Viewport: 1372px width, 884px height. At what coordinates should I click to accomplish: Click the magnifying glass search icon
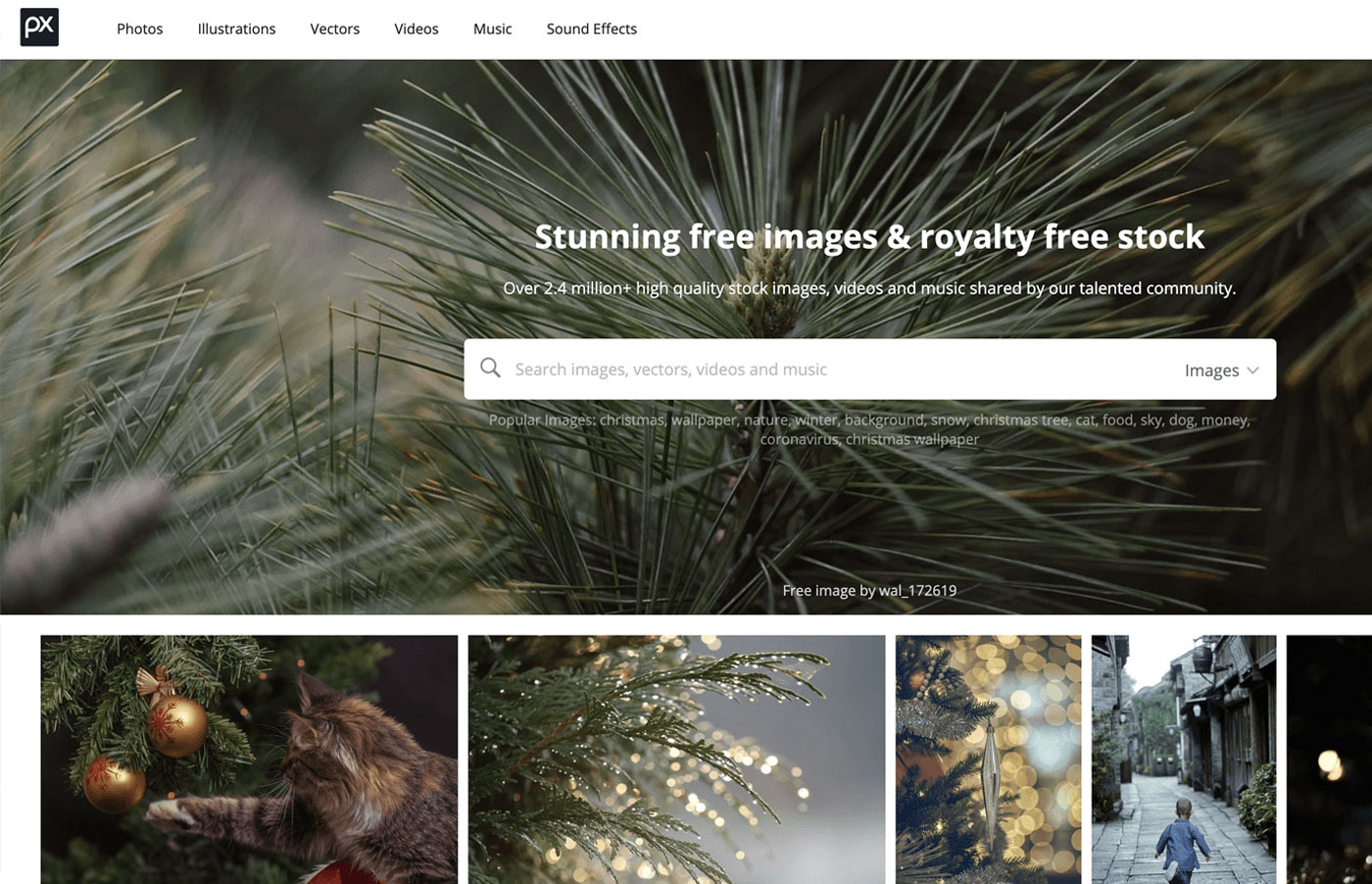[490, 368]
